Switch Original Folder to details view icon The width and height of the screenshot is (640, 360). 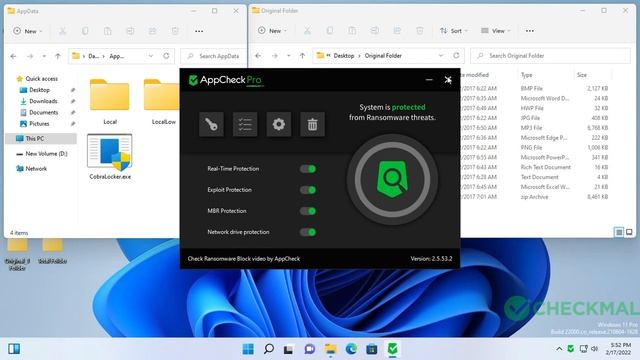pos(619,232)
